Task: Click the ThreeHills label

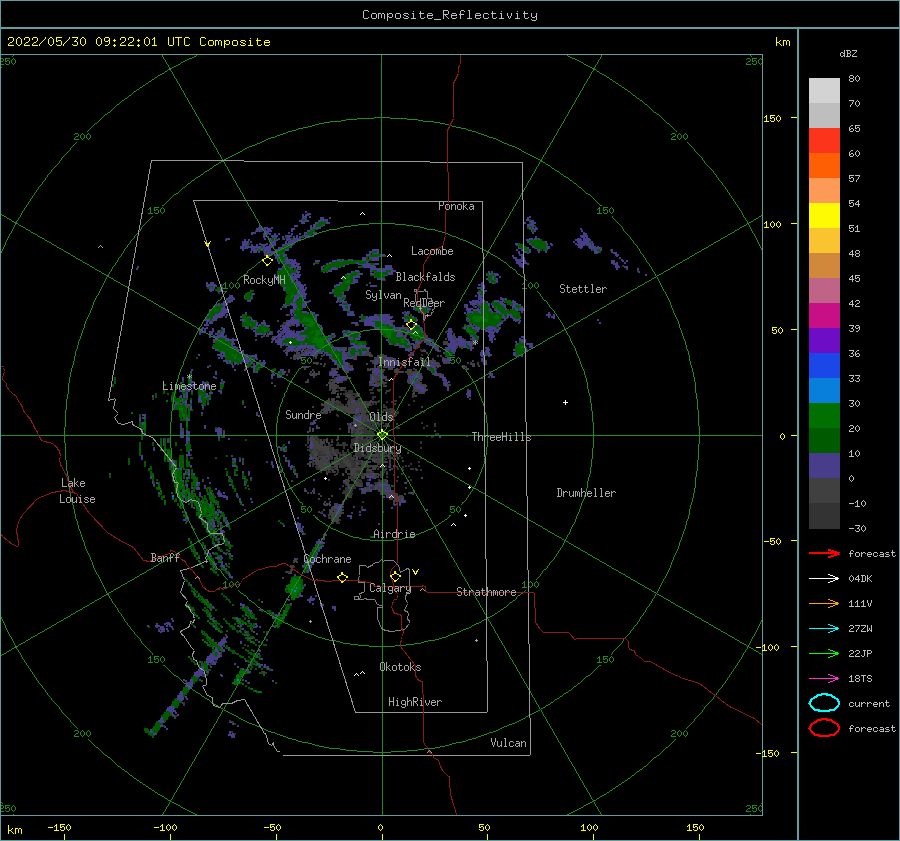Action: tap(502, 437)
